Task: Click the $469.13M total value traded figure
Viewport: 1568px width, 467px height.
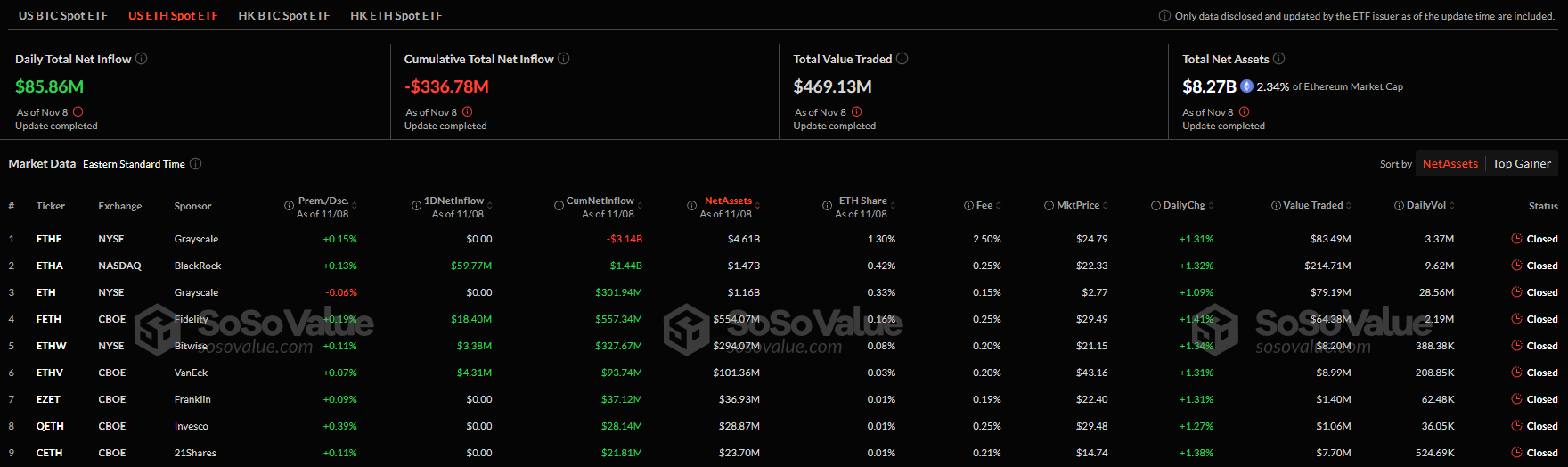Action: [833, 86]
